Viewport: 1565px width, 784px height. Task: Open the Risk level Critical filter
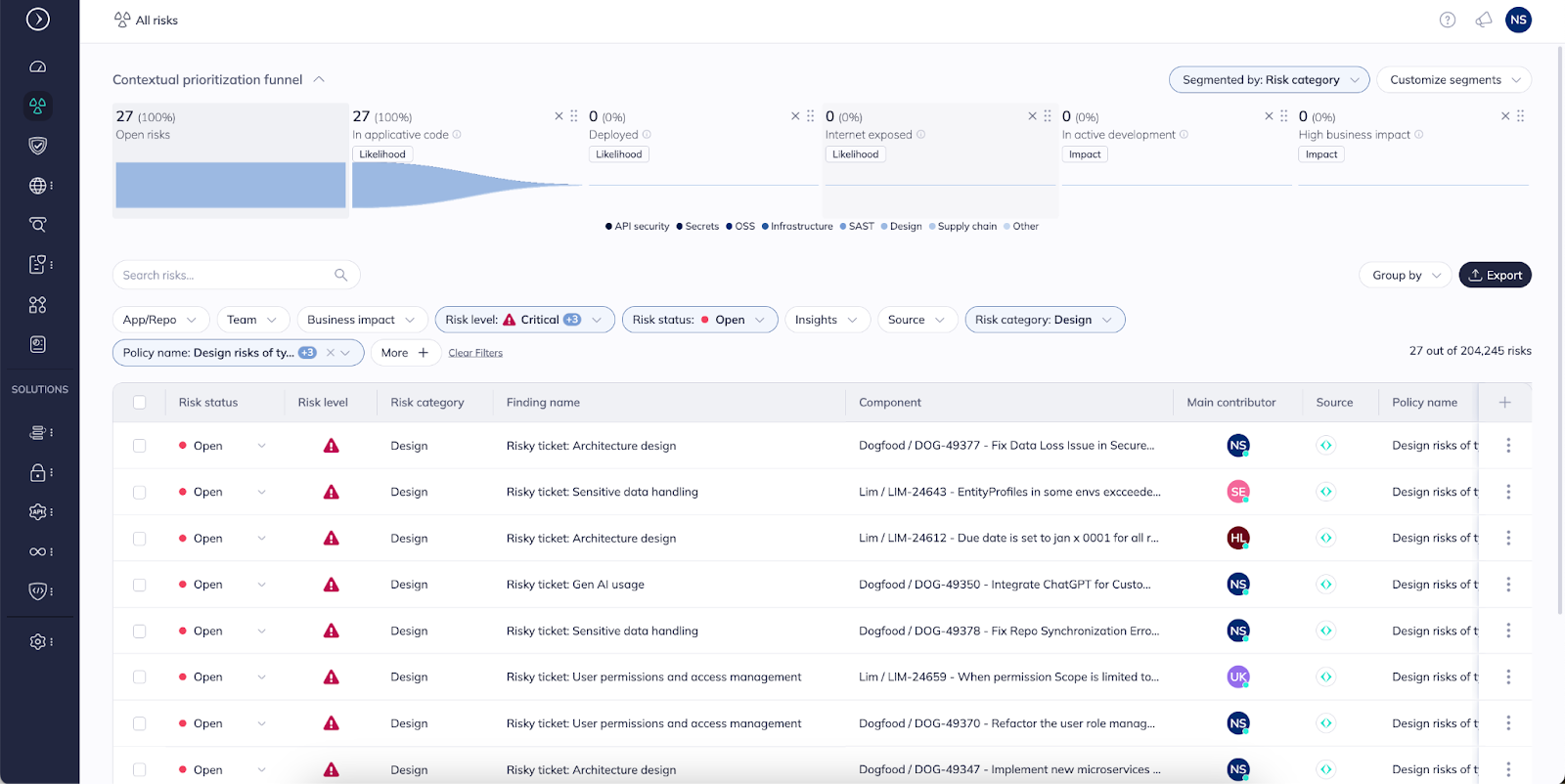coord(524,320)
